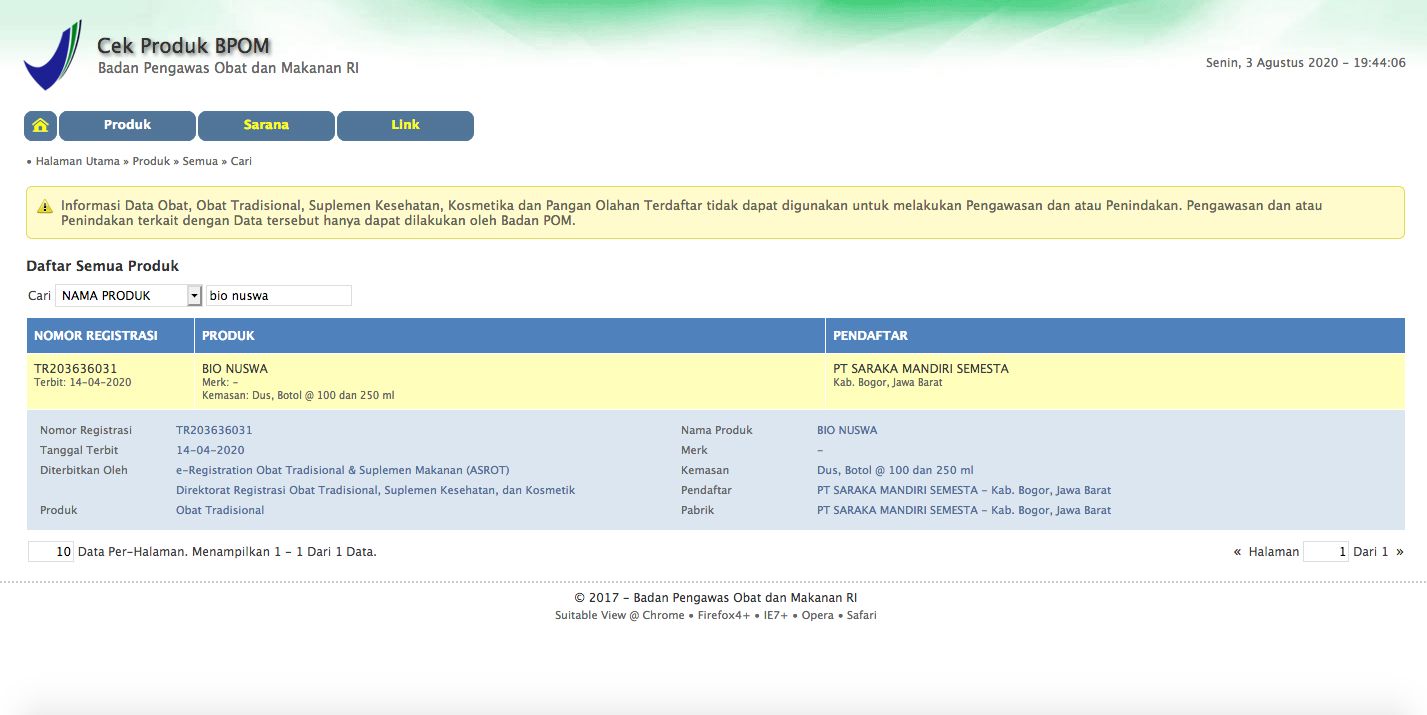Screen dimensions: 1427x715
Task: Click the Nama Produk value BIO NUSWA
Action: [x=847, y=431]
